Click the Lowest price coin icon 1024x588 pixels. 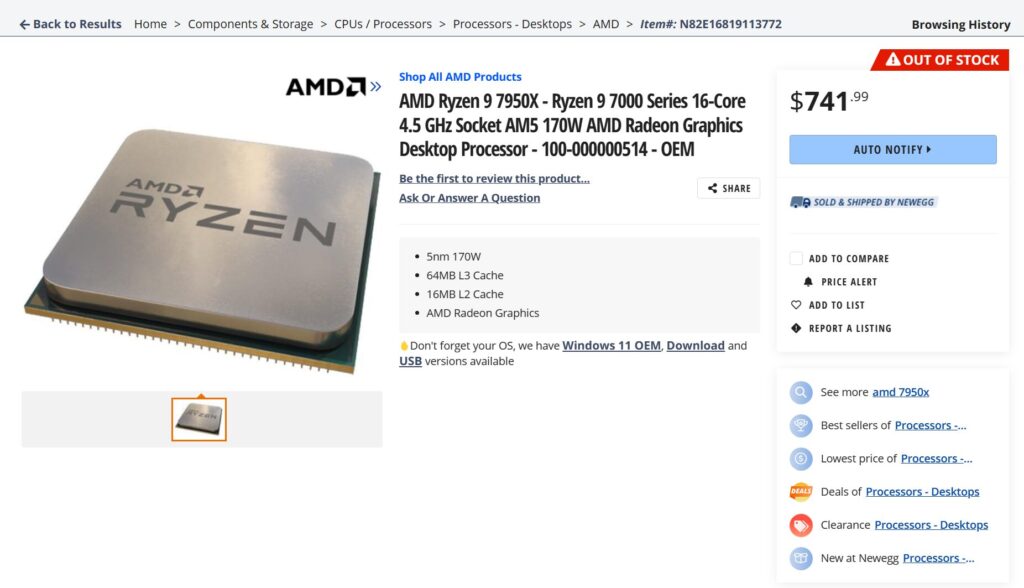[x=801, y=459]
